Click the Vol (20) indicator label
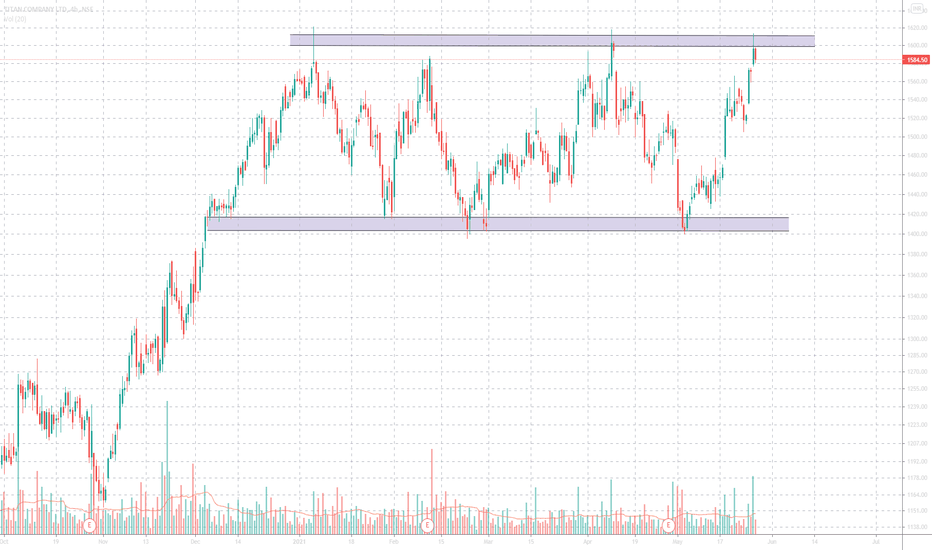The height and width of the screenshot is (550, 932). (x=14, y=19)
